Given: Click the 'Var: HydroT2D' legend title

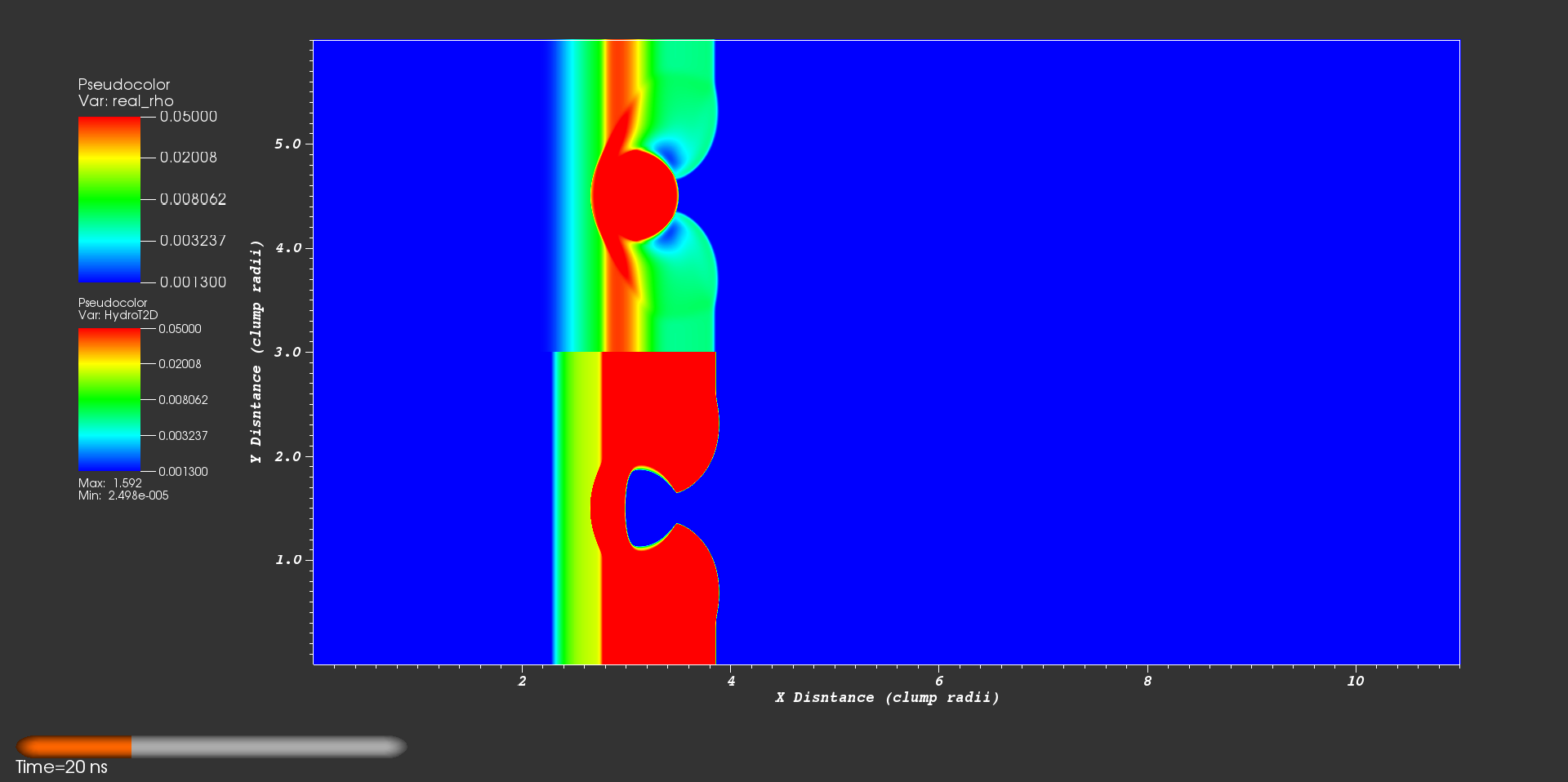Looking at the screenshot, I should click(118, 315).
